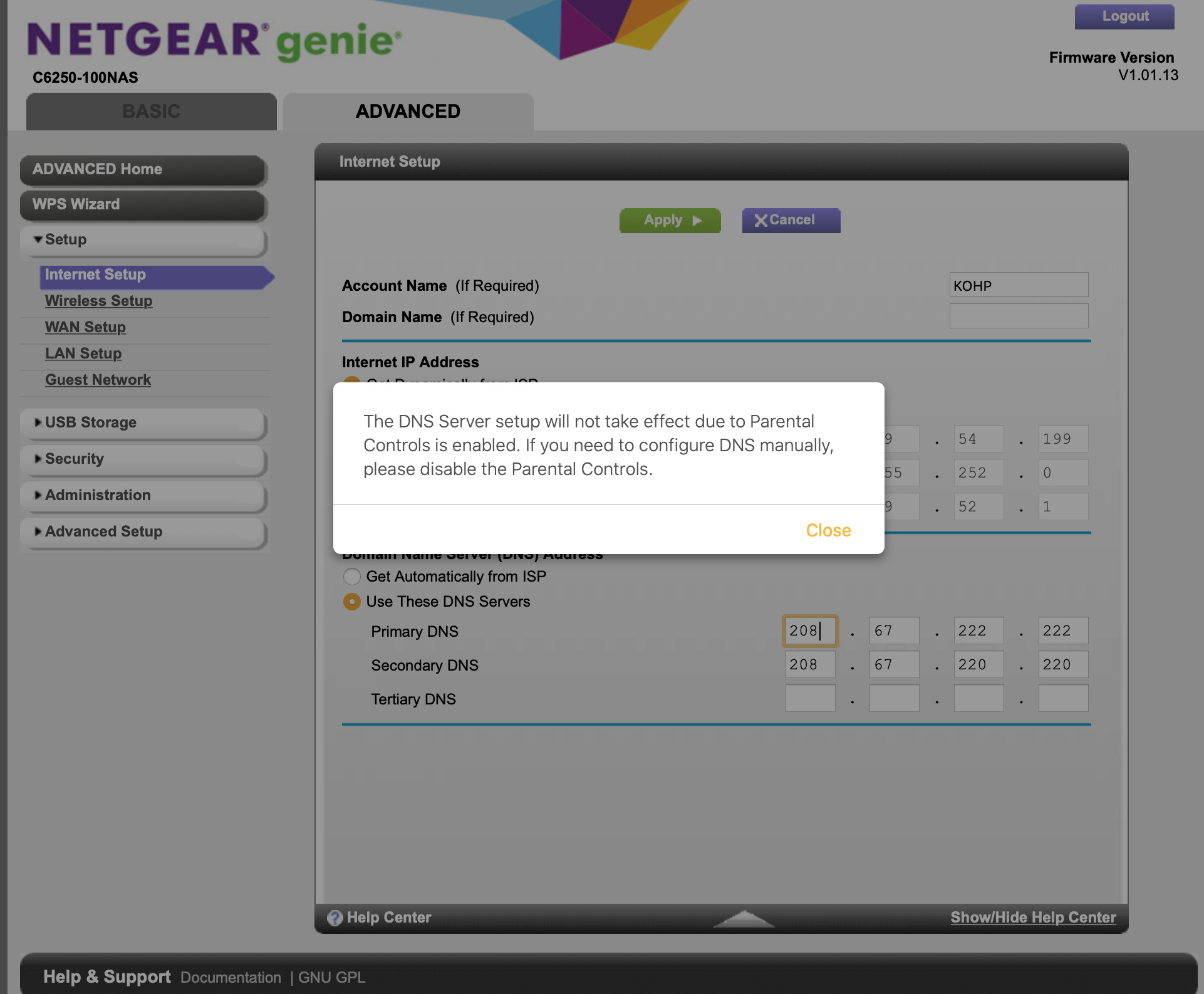The height and width of the screenshot is (994, 1204).
Task: Click the Secondary DNS first octet field
Action: pos(810,664)
